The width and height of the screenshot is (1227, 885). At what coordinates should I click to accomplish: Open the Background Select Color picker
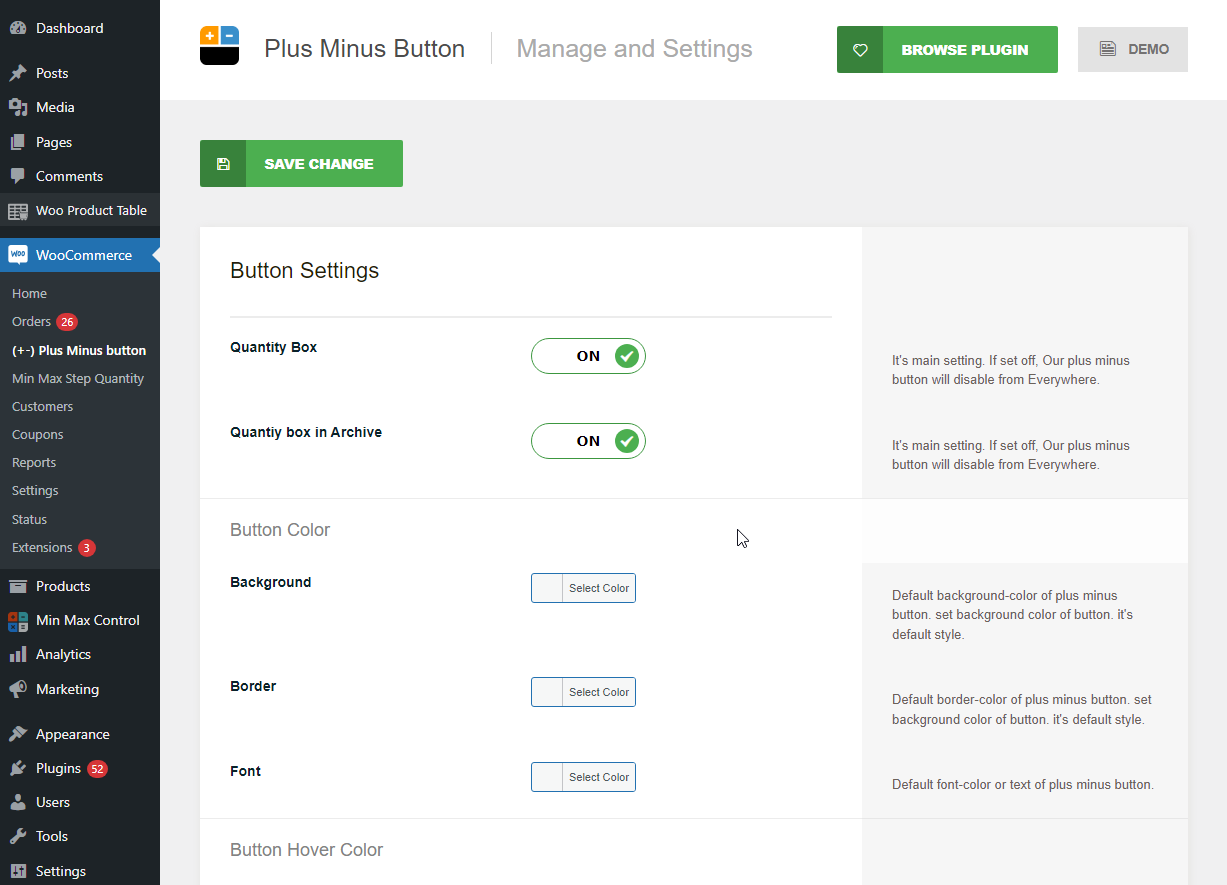598,588
